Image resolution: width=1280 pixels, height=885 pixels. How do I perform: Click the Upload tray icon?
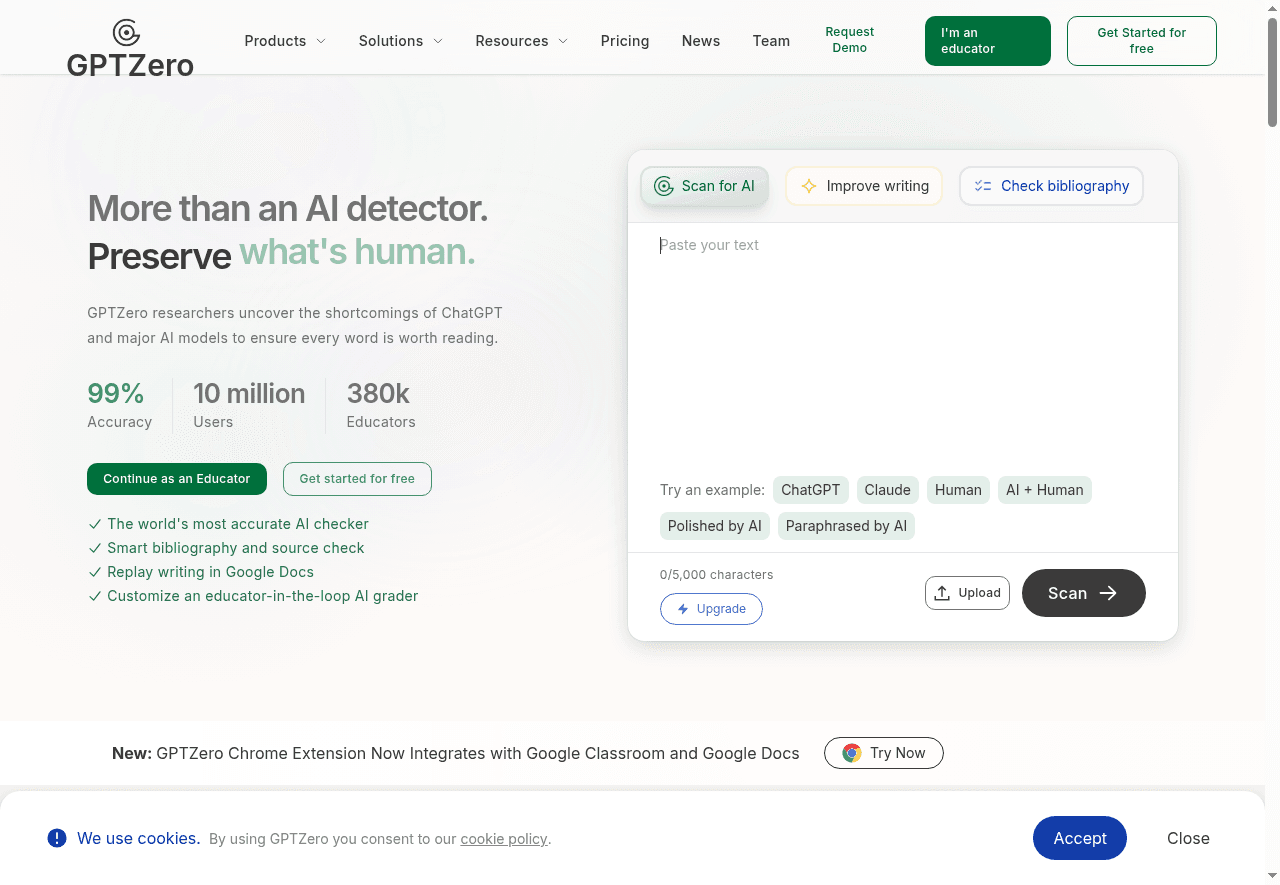click(942, 593)
